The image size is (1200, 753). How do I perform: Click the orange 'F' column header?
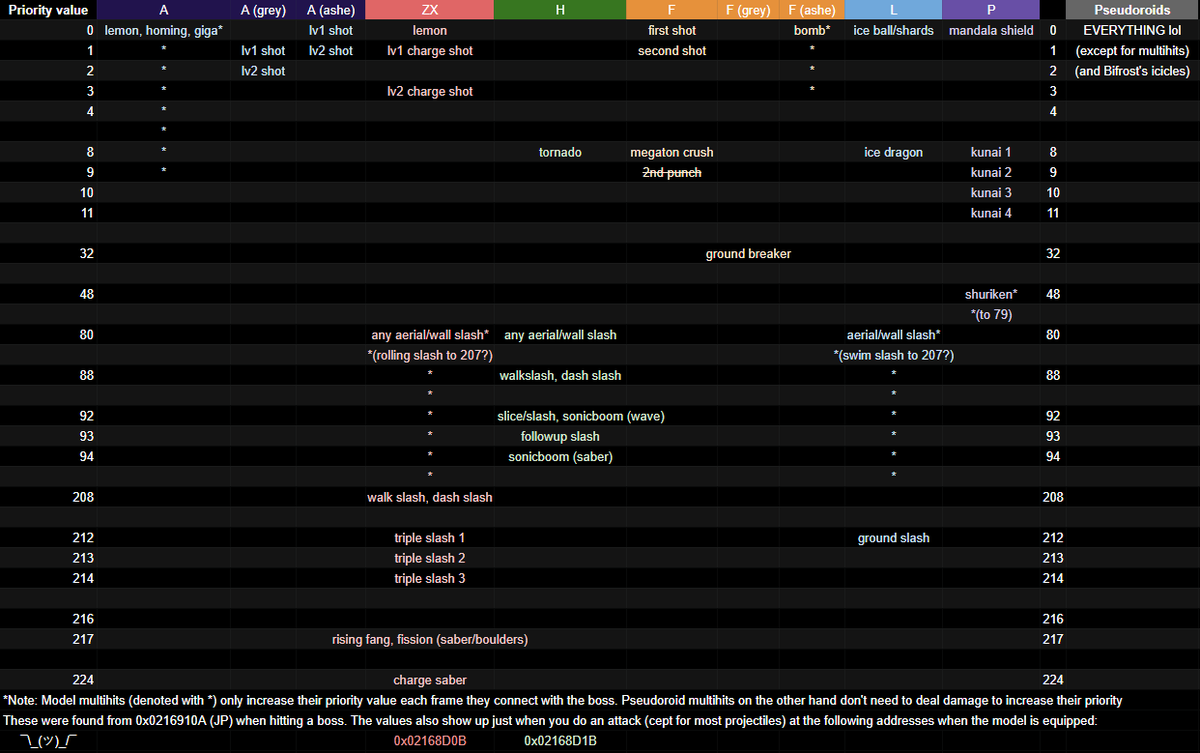pos(672,10)
